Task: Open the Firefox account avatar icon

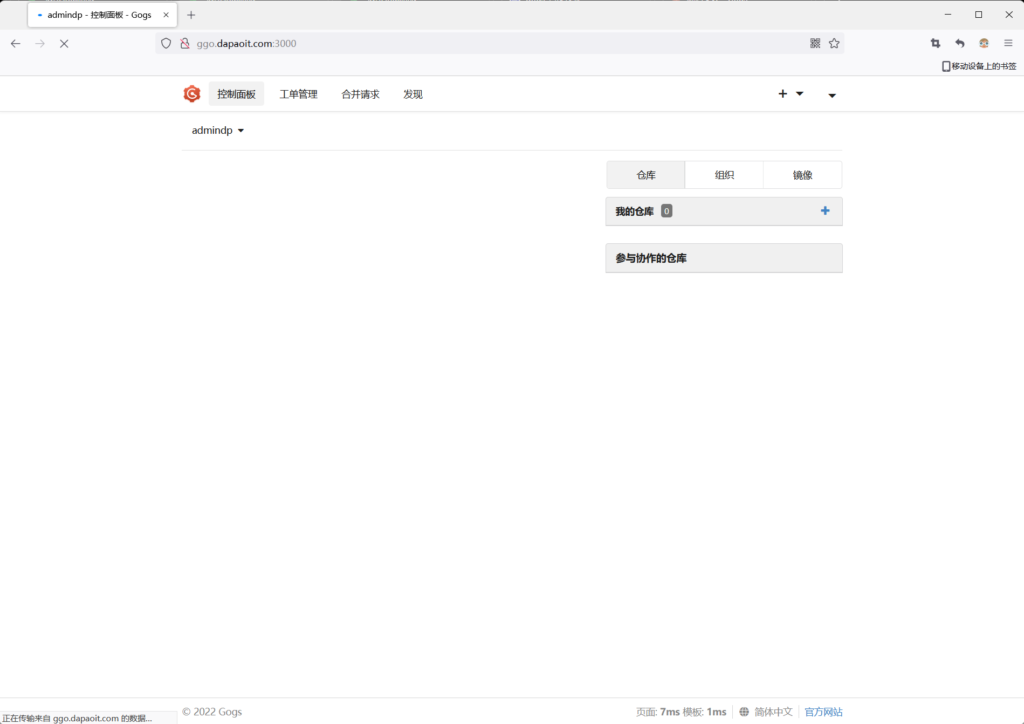Action: (984, 43)
